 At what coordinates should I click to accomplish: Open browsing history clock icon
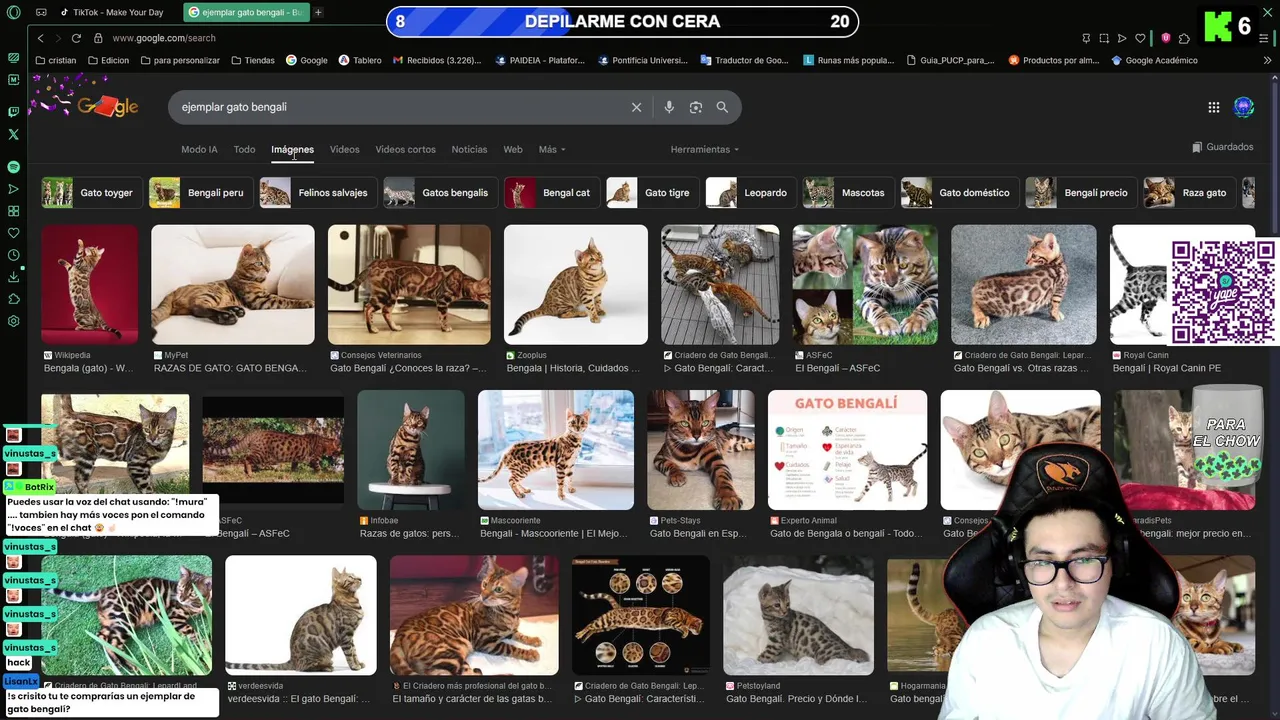click(14, 255)
